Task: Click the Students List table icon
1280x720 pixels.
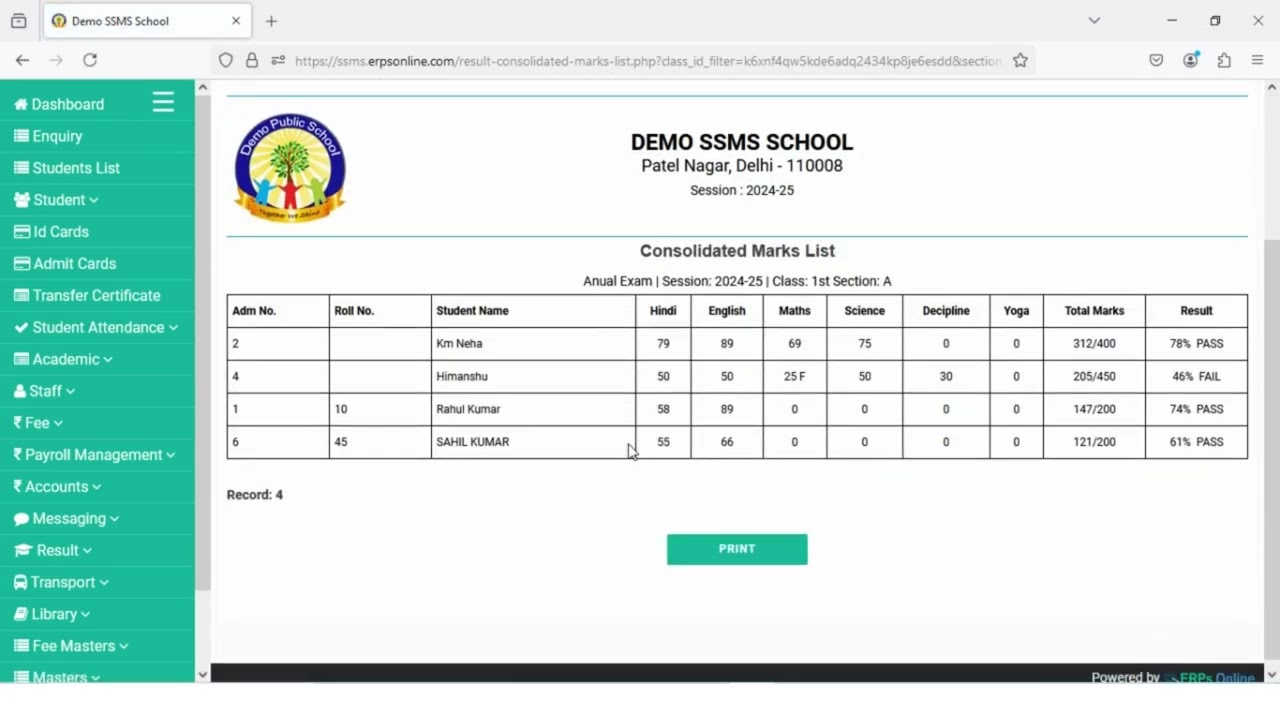Action: [x=21, y=168]
